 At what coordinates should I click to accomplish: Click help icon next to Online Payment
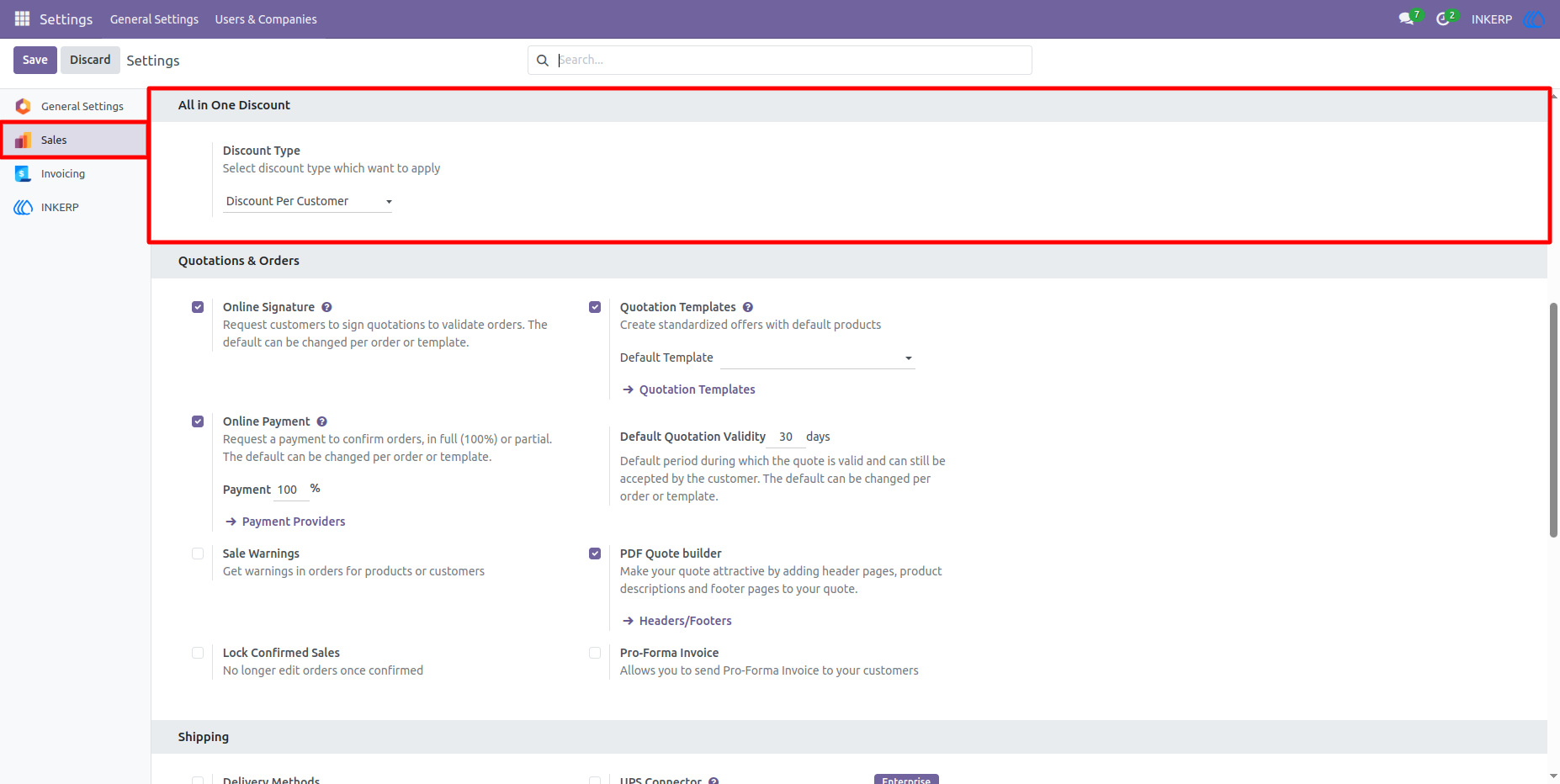click(321, 421)
